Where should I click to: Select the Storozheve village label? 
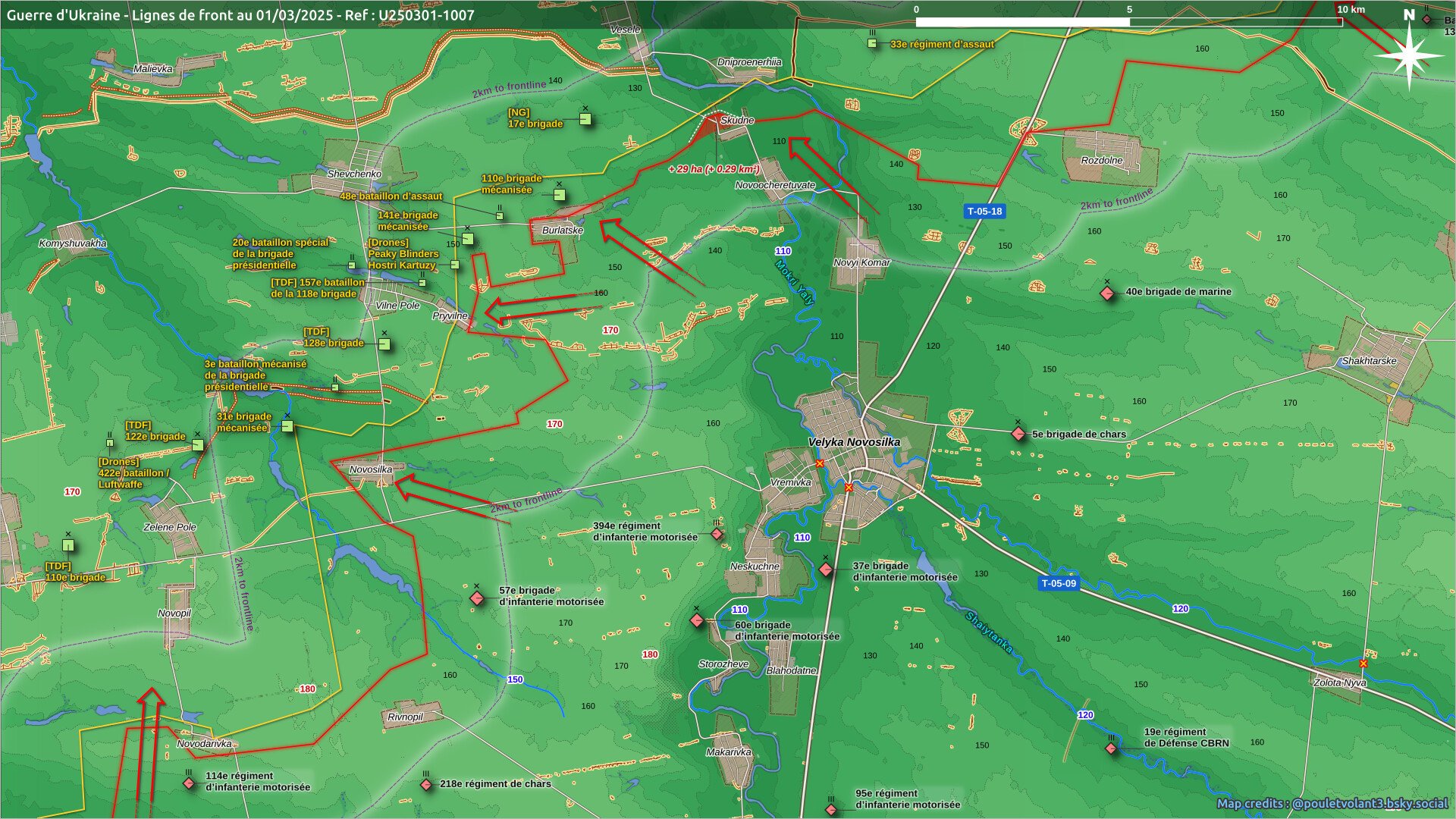[x=723, y=664]
